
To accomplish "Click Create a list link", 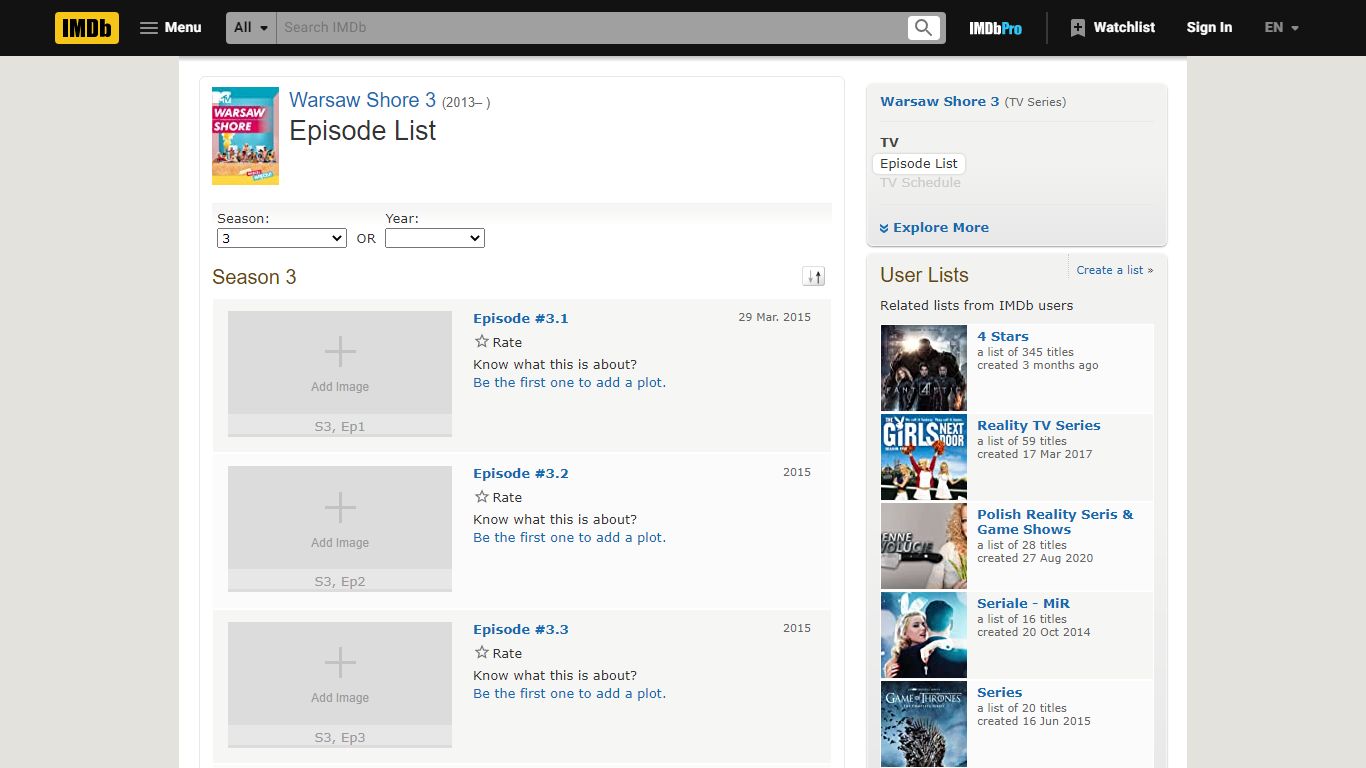I will [x=1115, y=270].
